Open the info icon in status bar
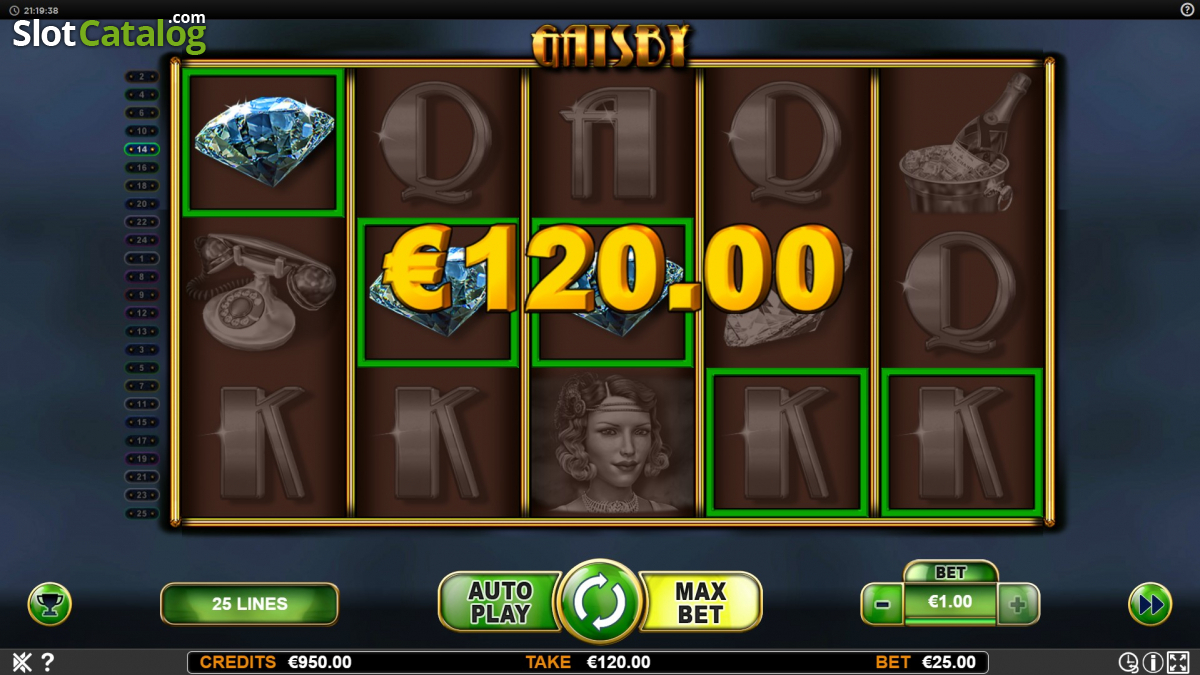This screenshot has height=675, width=1200. (x=1152, y=662)
